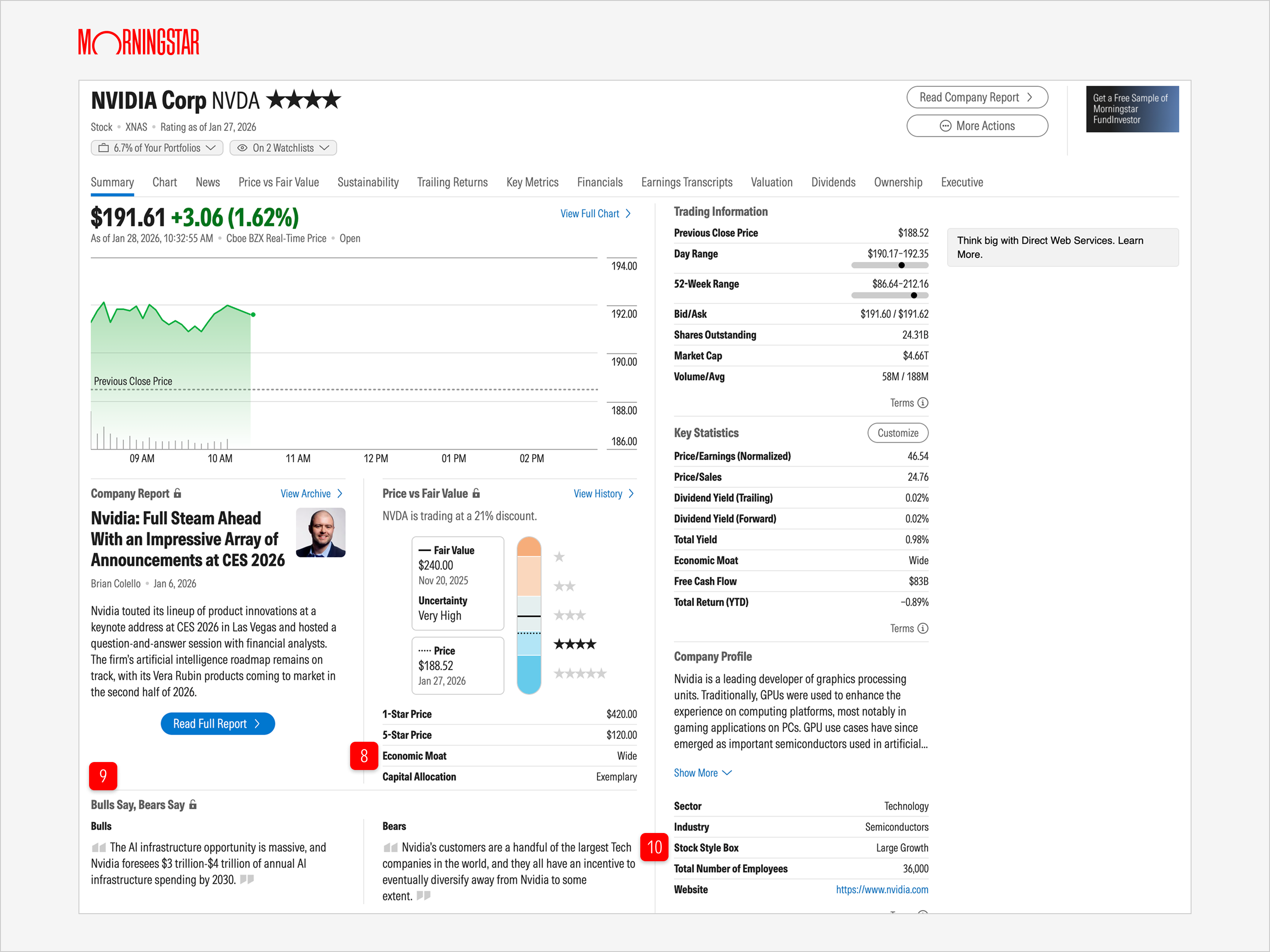Click the View Archive link
1270x952 pixels.
tap(312, 494)
